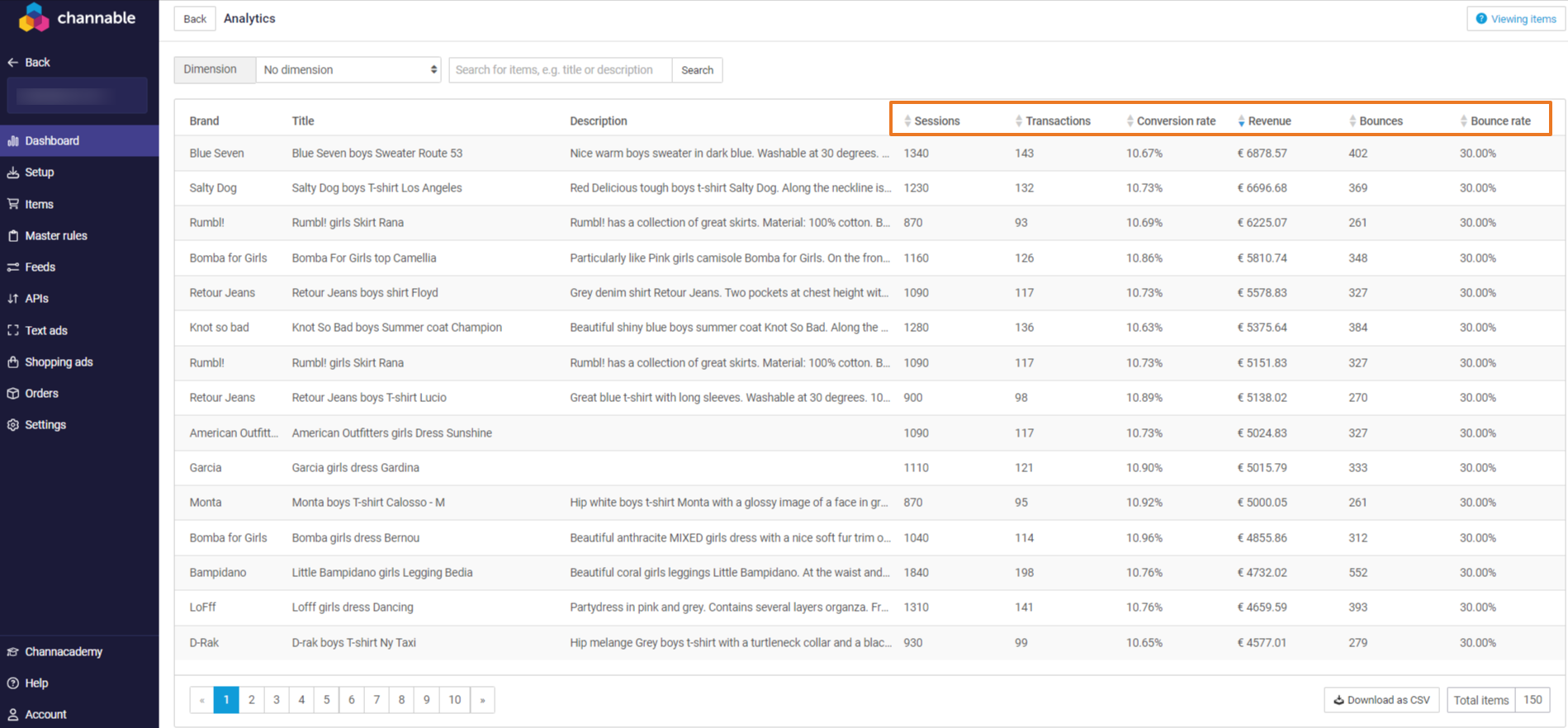Open the No dimension dropdown

pyautogui.click(x=348, y=70)
